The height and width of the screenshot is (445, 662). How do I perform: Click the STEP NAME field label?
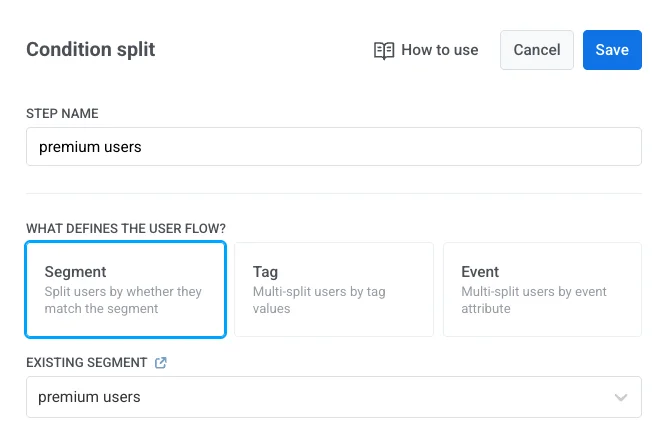(x=62, y=114)
